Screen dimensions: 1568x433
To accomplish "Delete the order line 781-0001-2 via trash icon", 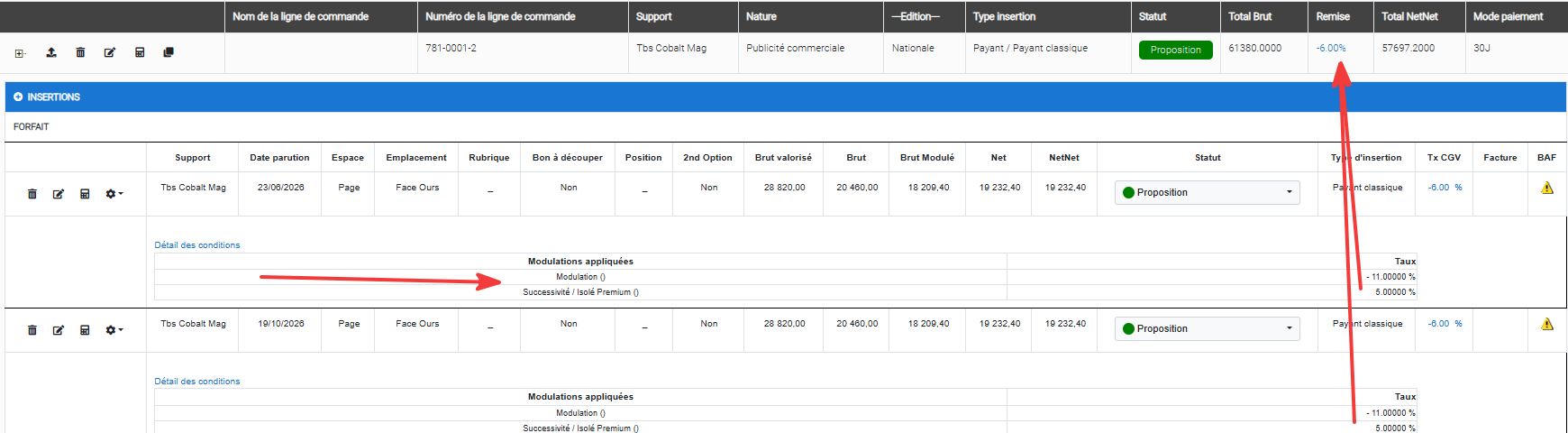I will pyautogui.click(x=80, y=52).
